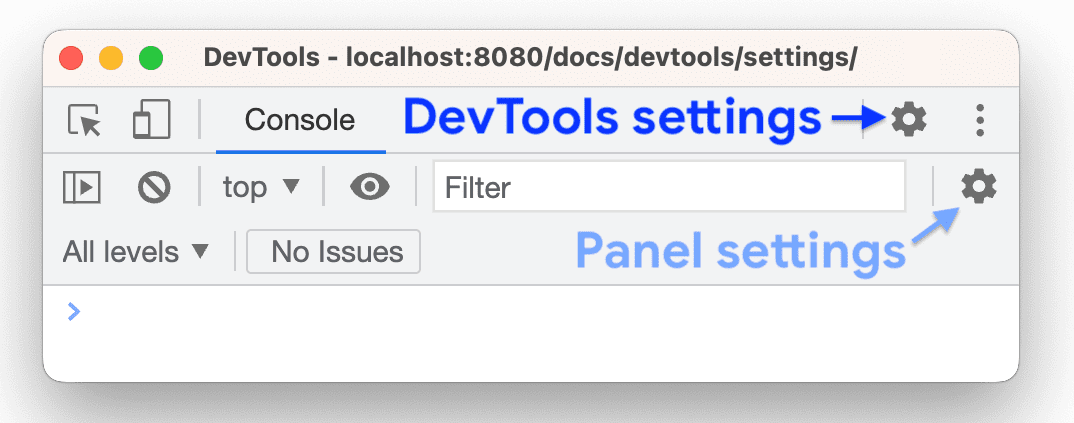The width and height of the screenshot is (1074, 423).
Task: Switch to the Console tab
Action: (x=299, y=121)
